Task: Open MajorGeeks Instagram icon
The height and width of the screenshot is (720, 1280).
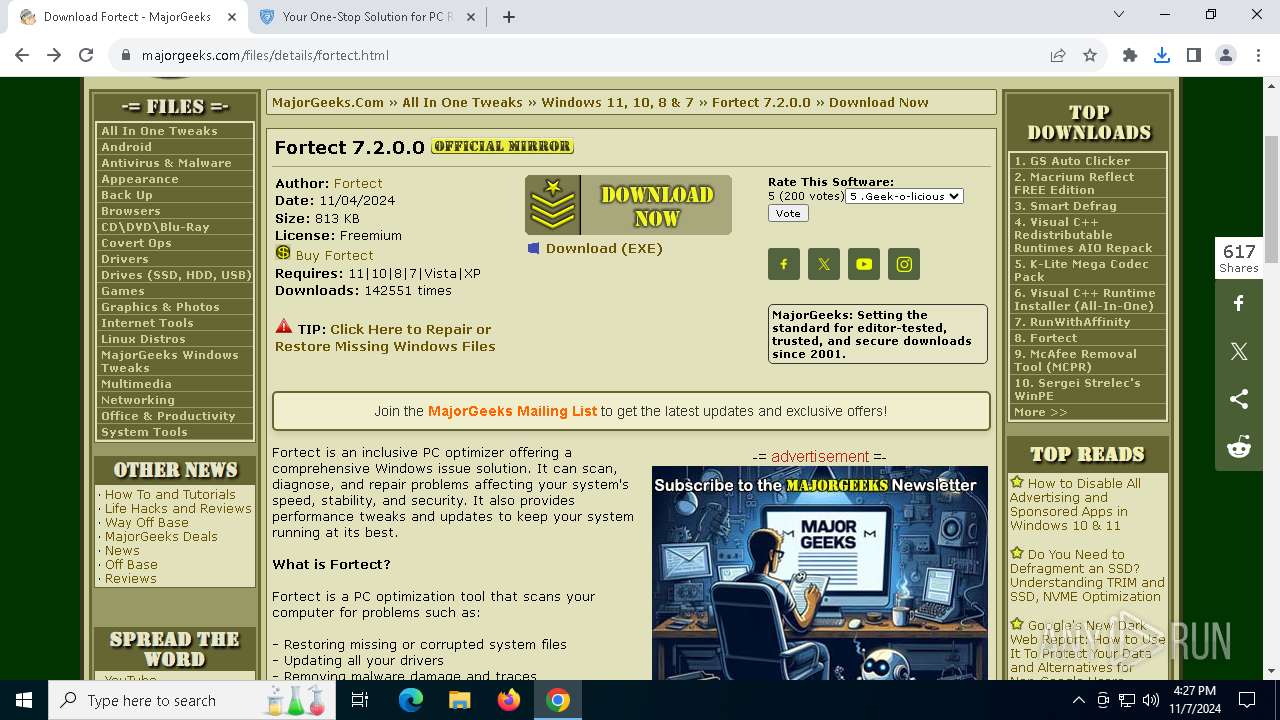Action: click(x=904, y=264)
